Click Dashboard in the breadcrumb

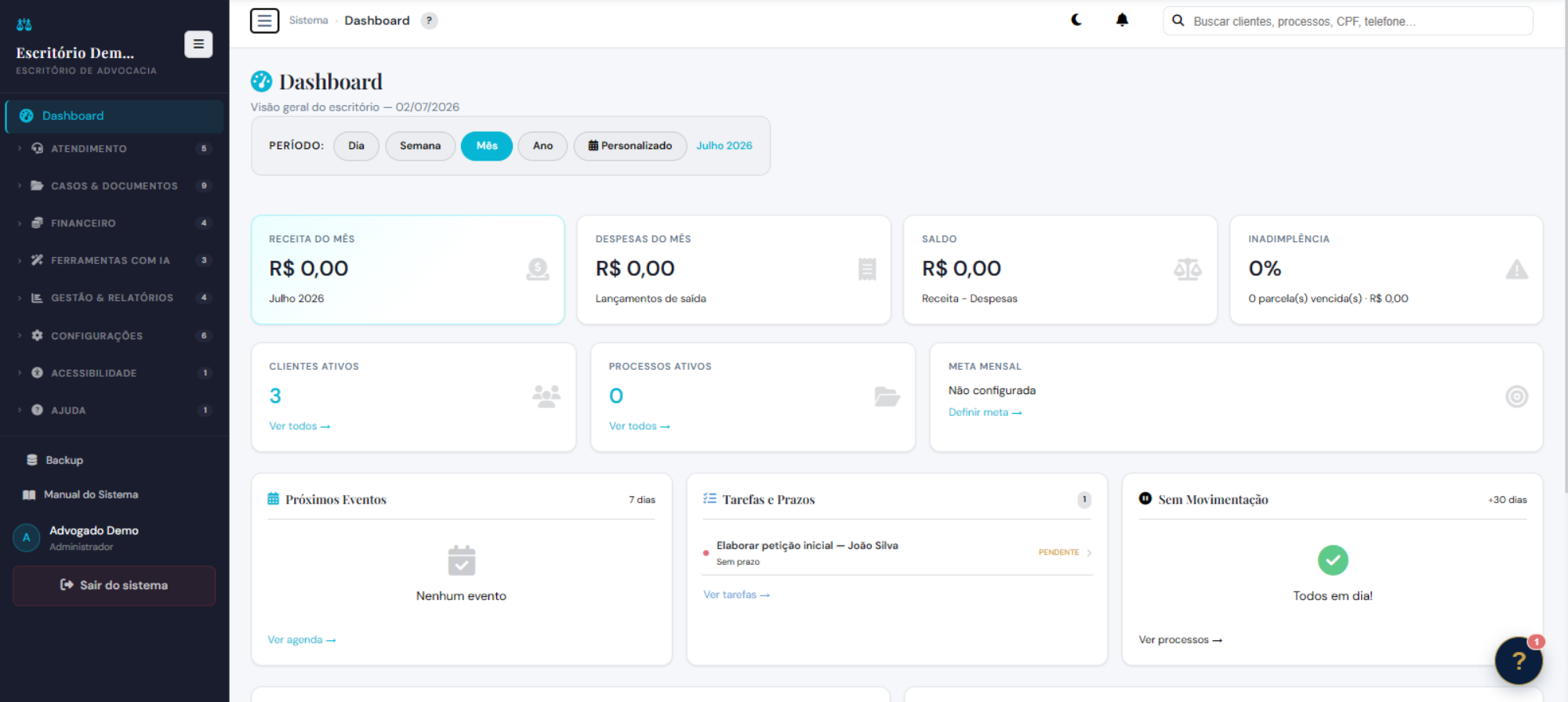pyautogui.click(x=377, y=20)
